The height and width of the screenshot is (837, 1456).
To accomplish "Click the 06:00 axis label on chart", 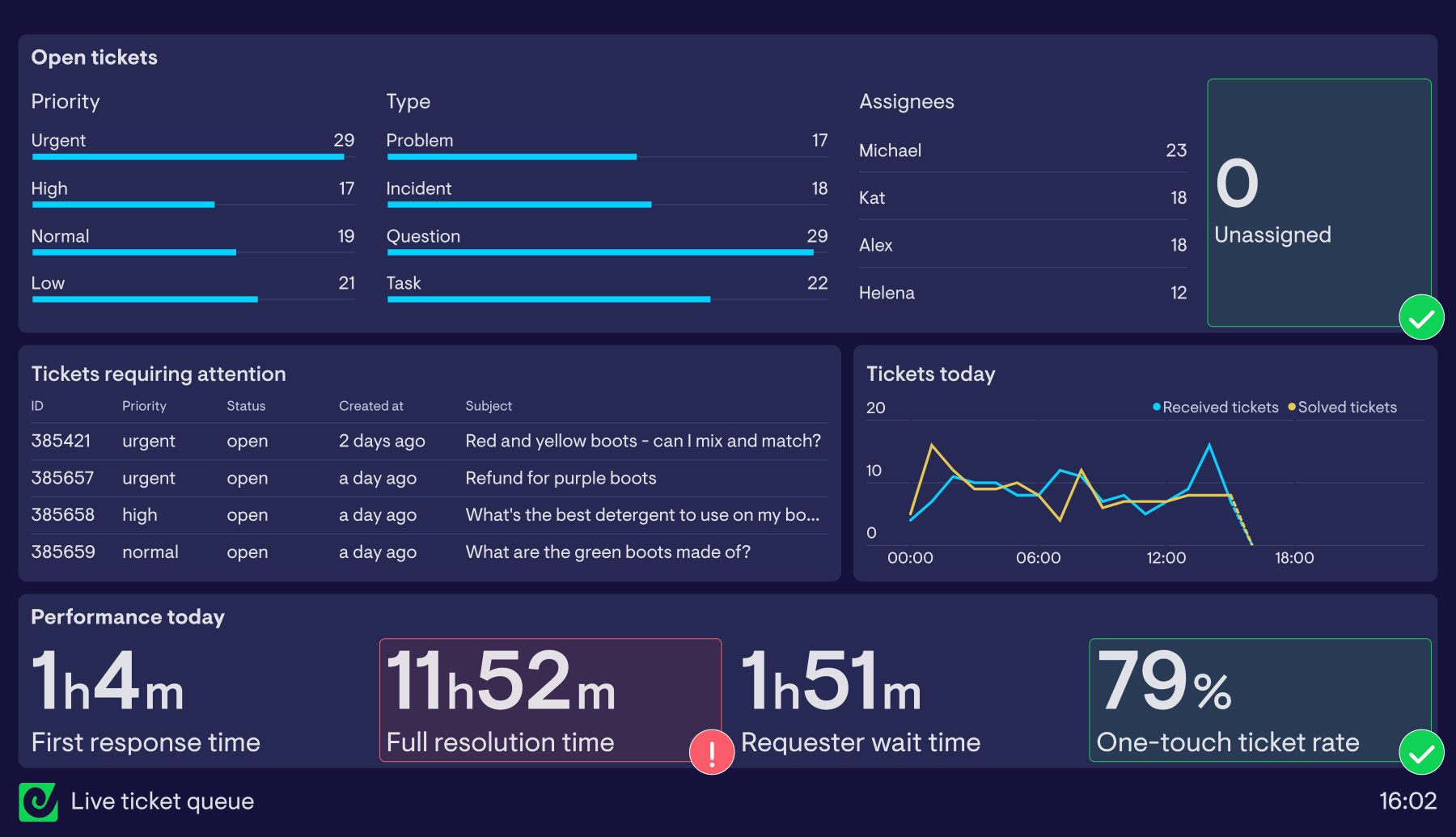I will [1038, 558].
